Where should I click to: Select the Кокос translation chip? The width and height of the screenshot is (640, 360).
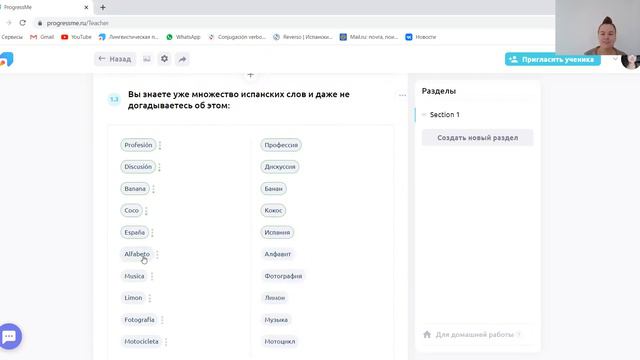[273, 210]
